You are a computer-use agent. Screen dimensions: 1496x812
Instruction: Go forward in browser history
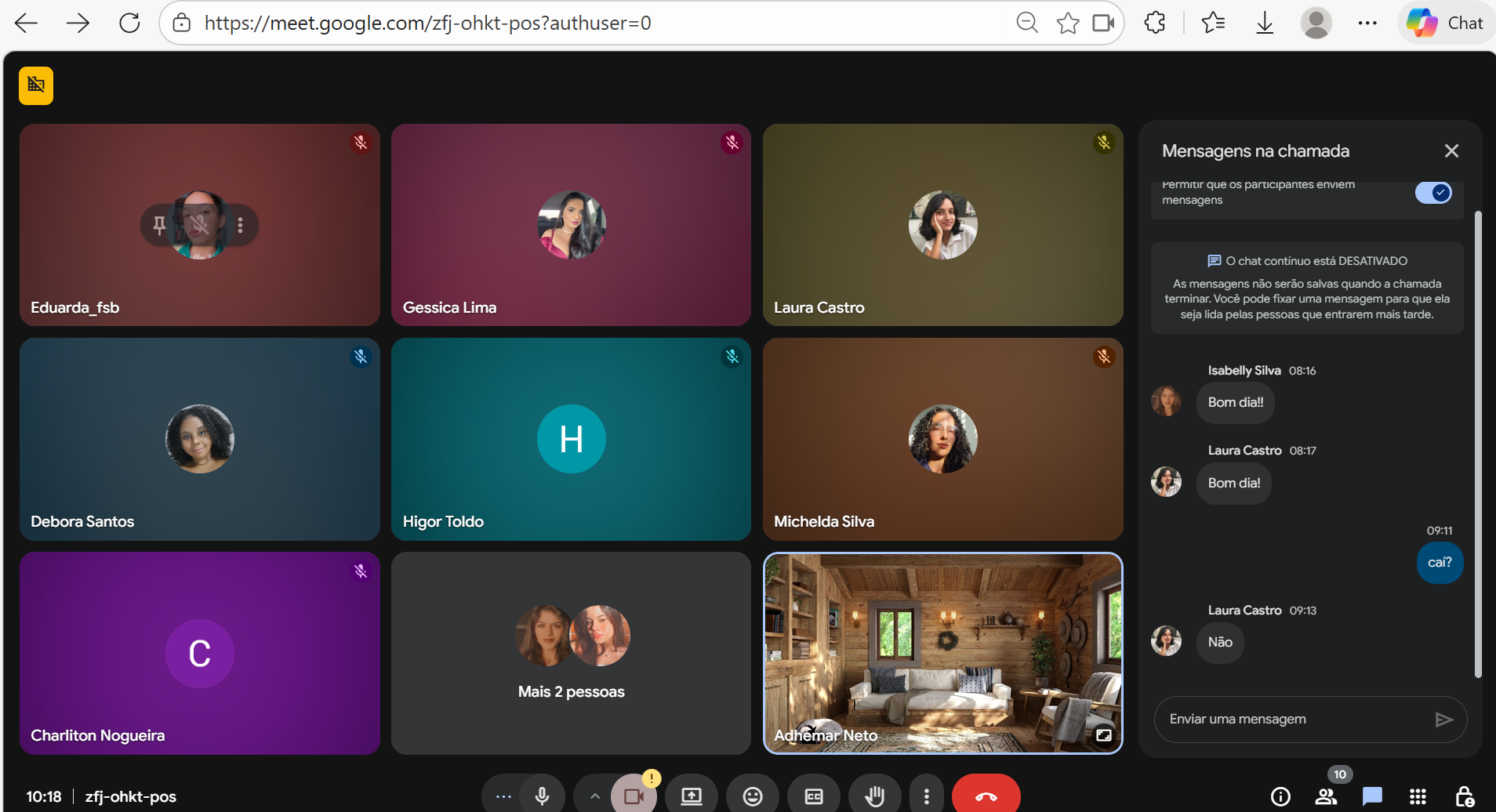click(x=78, y=23)
